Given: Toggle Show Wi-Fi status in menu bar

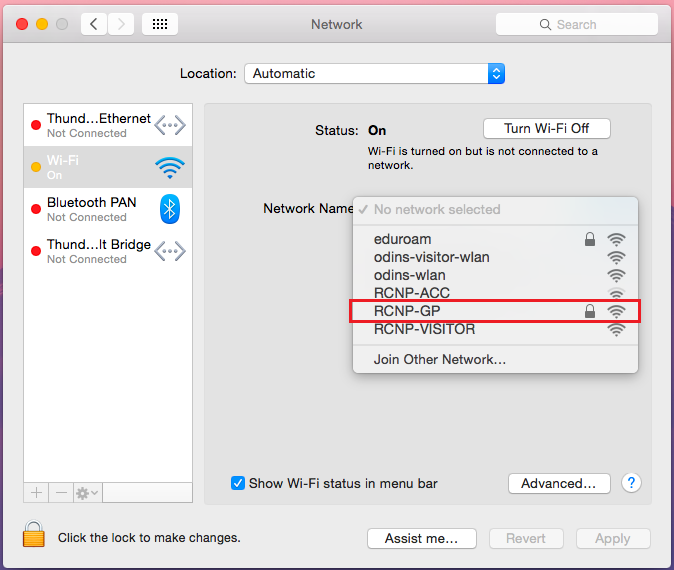Looking at the screenshot, I should 238,483.
